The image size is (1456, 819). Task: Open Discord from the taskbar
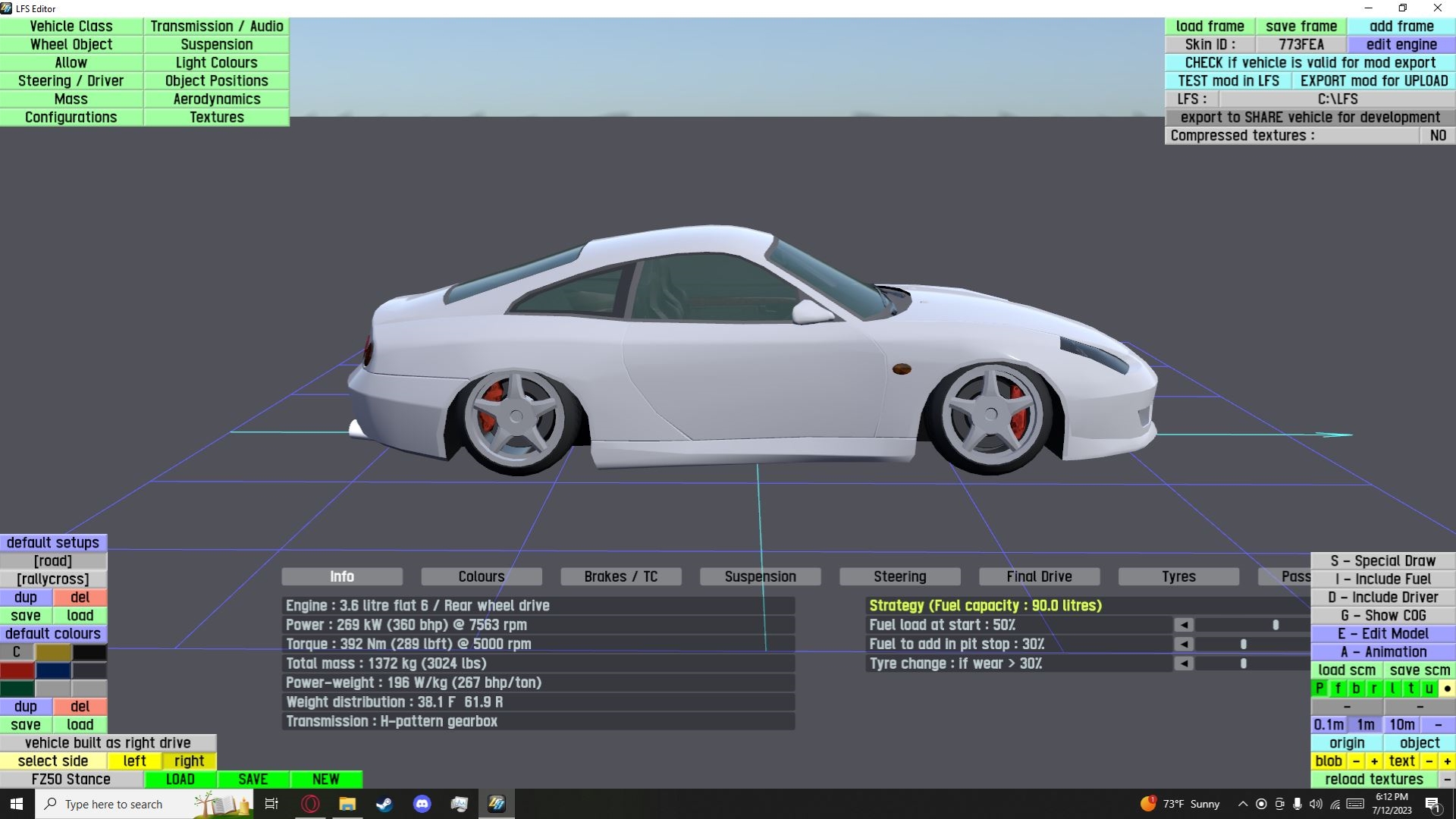click(x=422, y=804)
